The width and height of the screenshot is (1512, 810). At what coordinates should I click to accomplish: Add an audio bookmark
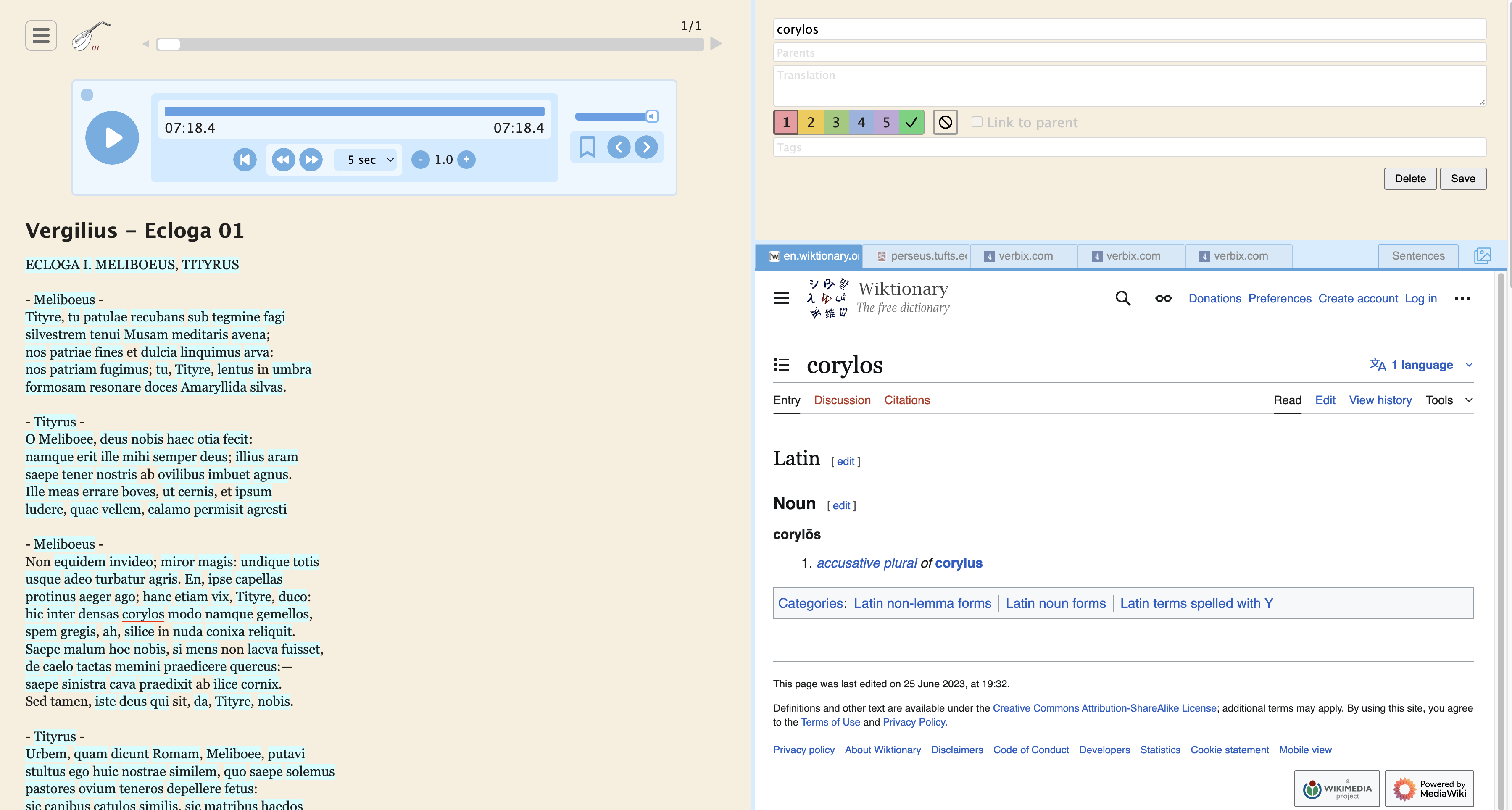click(587, 147)
